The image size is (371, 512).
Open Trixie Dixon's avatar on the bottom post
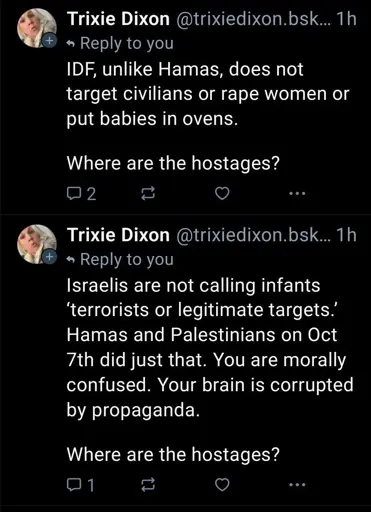37,244
